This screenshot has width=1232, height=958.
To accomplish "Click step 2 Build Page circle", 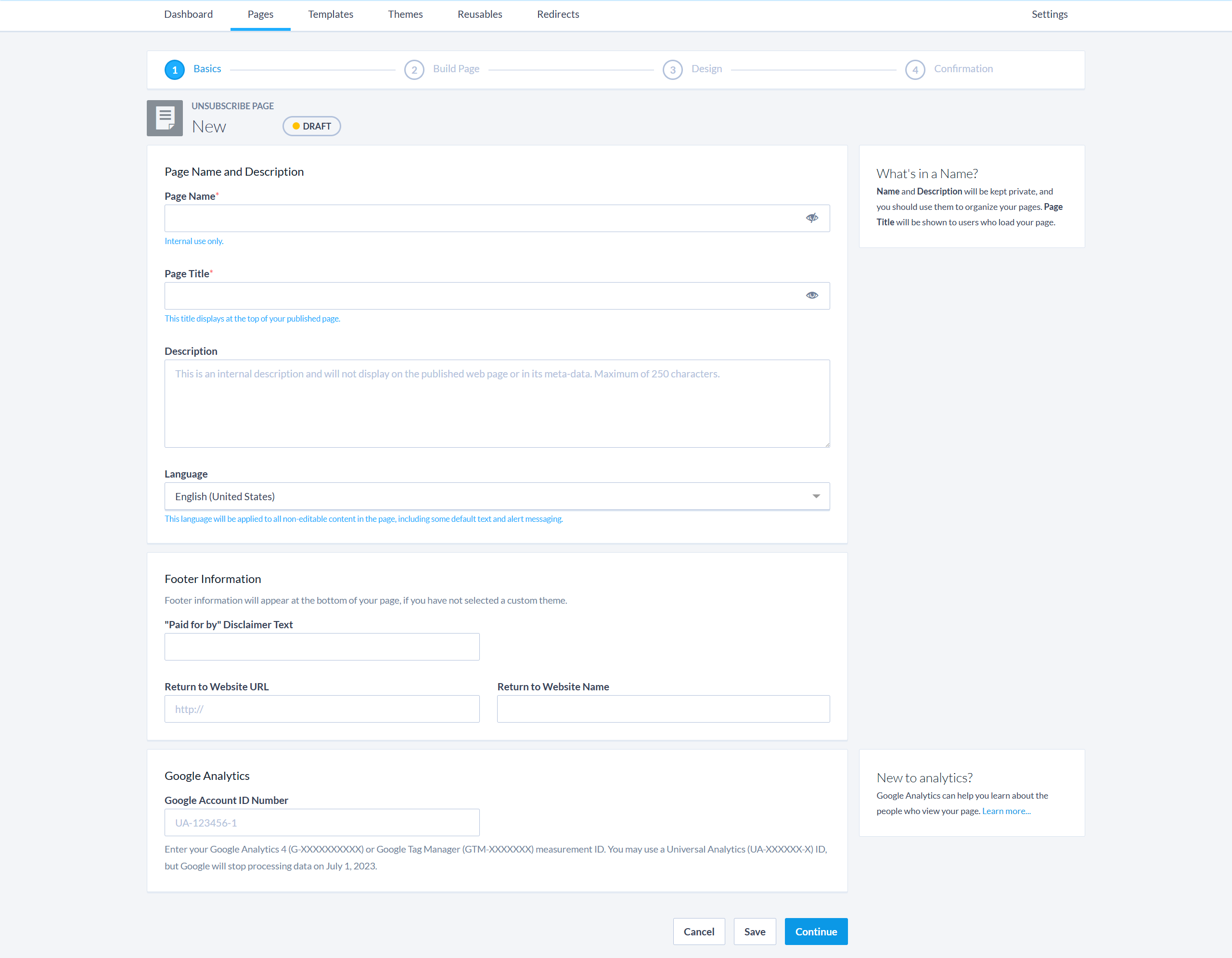I will (414, 69).
